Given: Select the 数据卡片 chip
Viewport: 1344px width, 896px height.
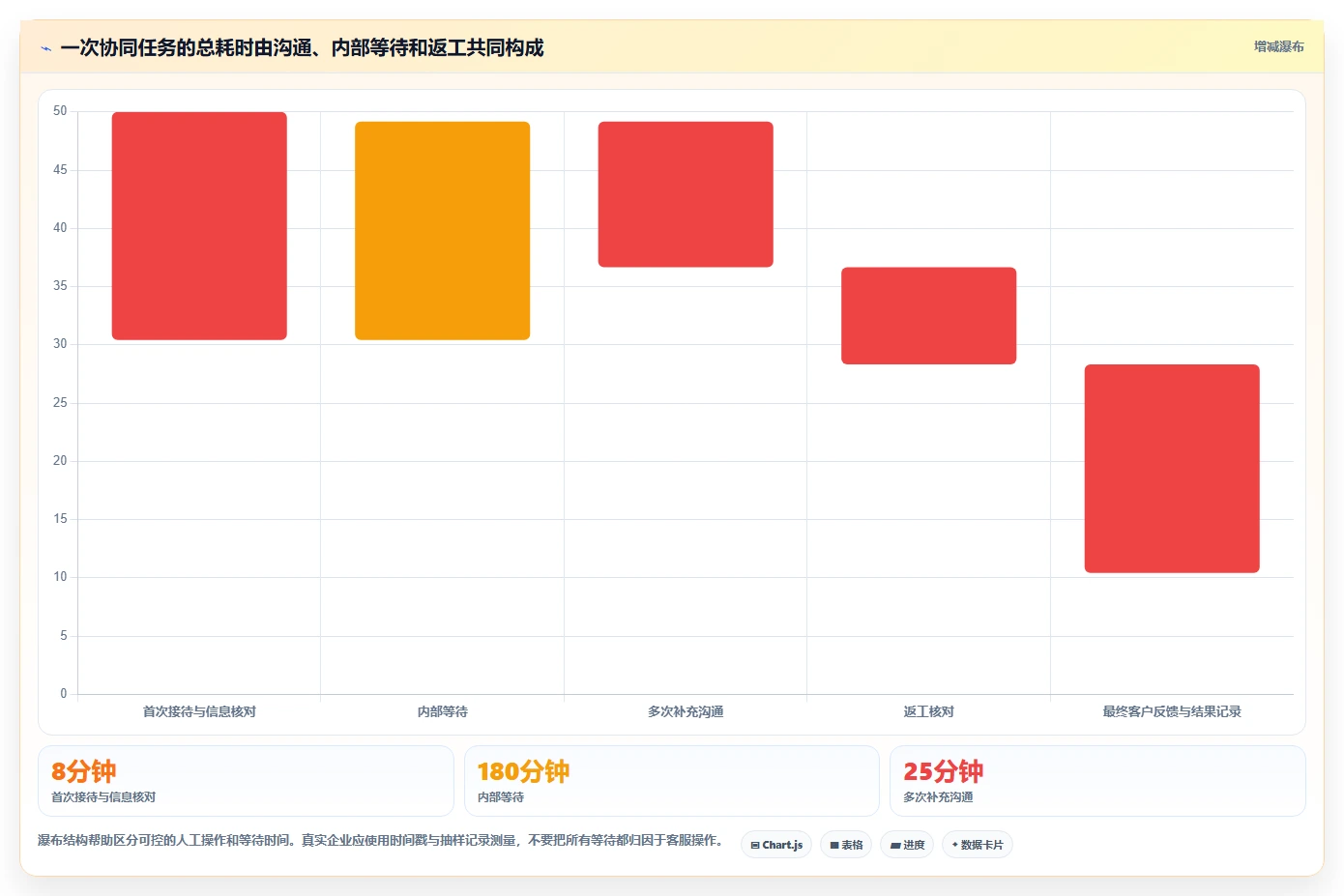Looking at the screenshot, I should [x=978, y=845].
